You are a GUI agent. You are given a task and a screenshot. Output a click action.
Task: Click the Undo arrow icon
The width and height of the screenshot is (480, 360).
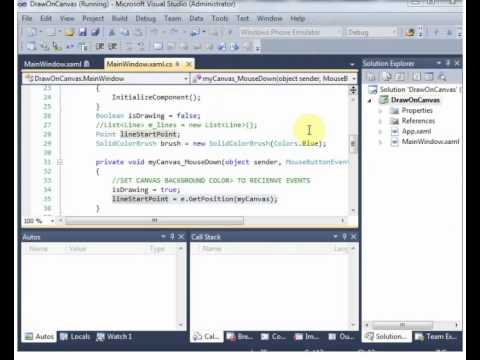click(x=154, y=32)
